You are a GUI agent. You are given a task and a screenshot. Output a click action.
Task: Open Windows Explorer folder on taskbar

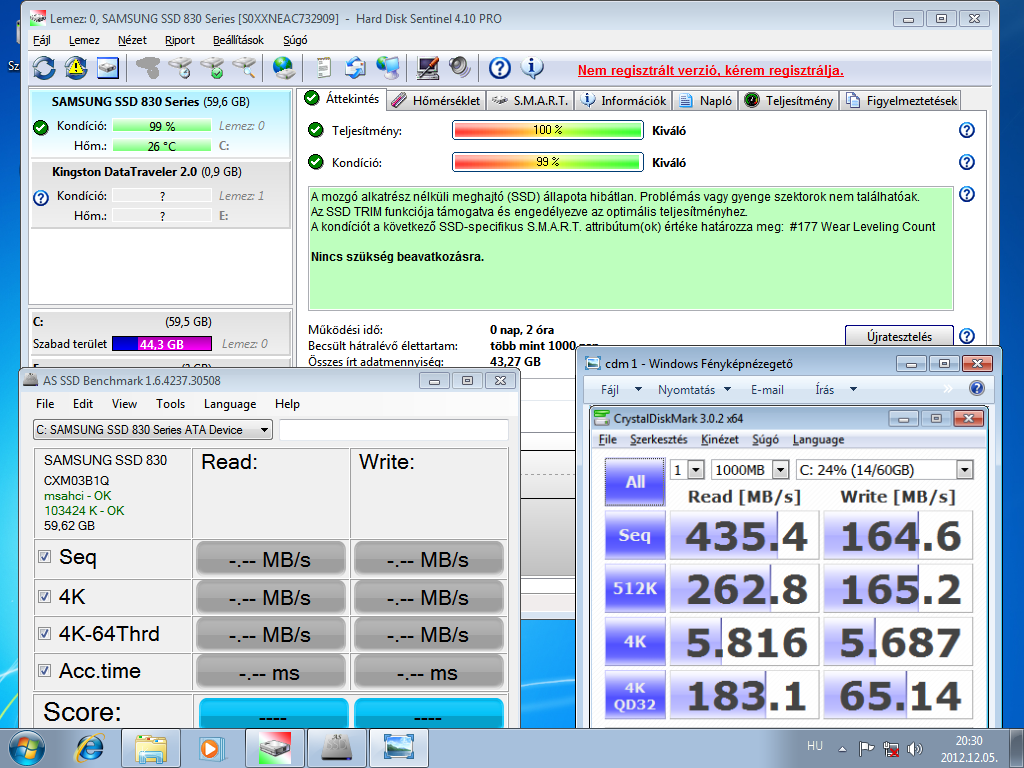(x=151, y=748)
